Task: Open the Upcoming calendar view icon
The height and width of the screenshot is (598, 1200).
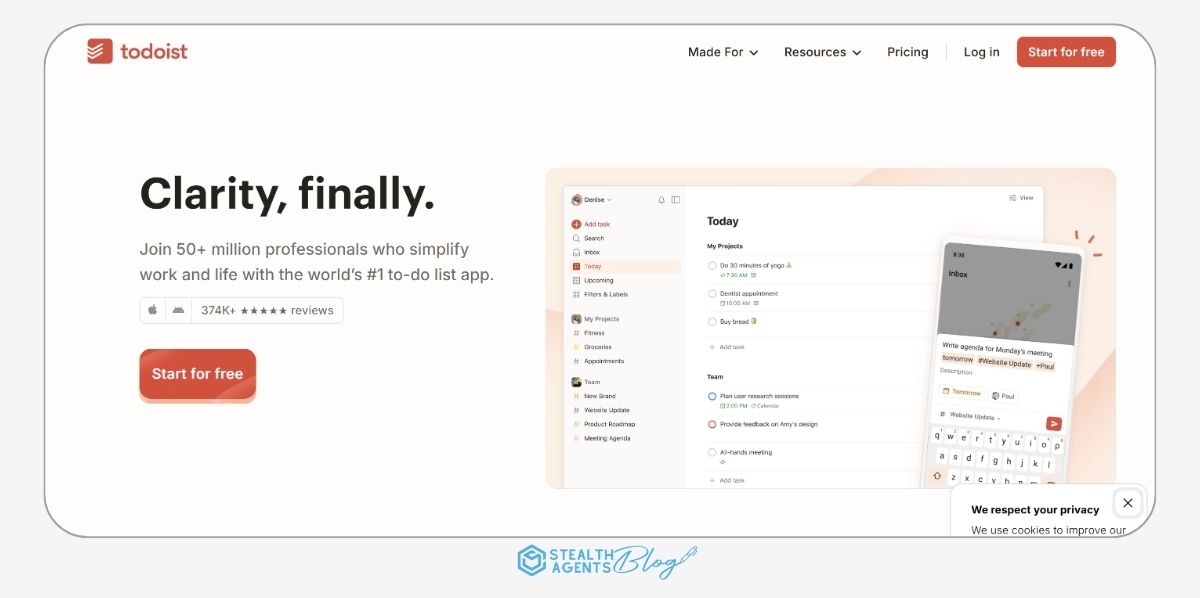Action: [576, 280]
